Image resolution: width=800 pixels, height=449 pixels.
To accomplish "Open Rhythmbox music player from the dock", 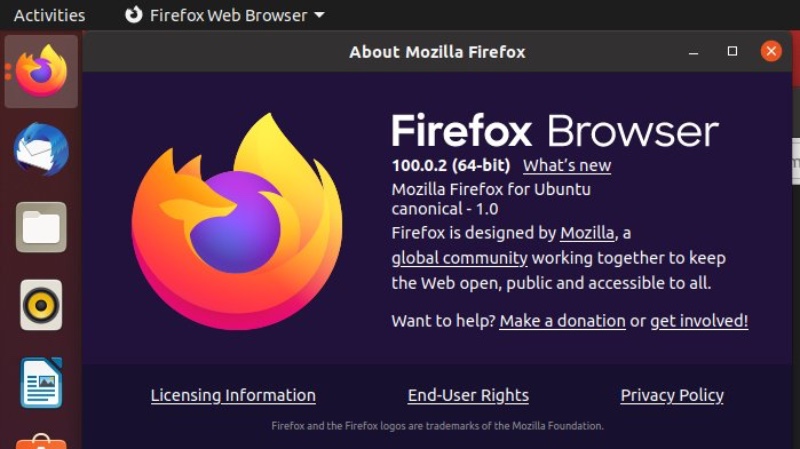I will [x=41, y=305].
